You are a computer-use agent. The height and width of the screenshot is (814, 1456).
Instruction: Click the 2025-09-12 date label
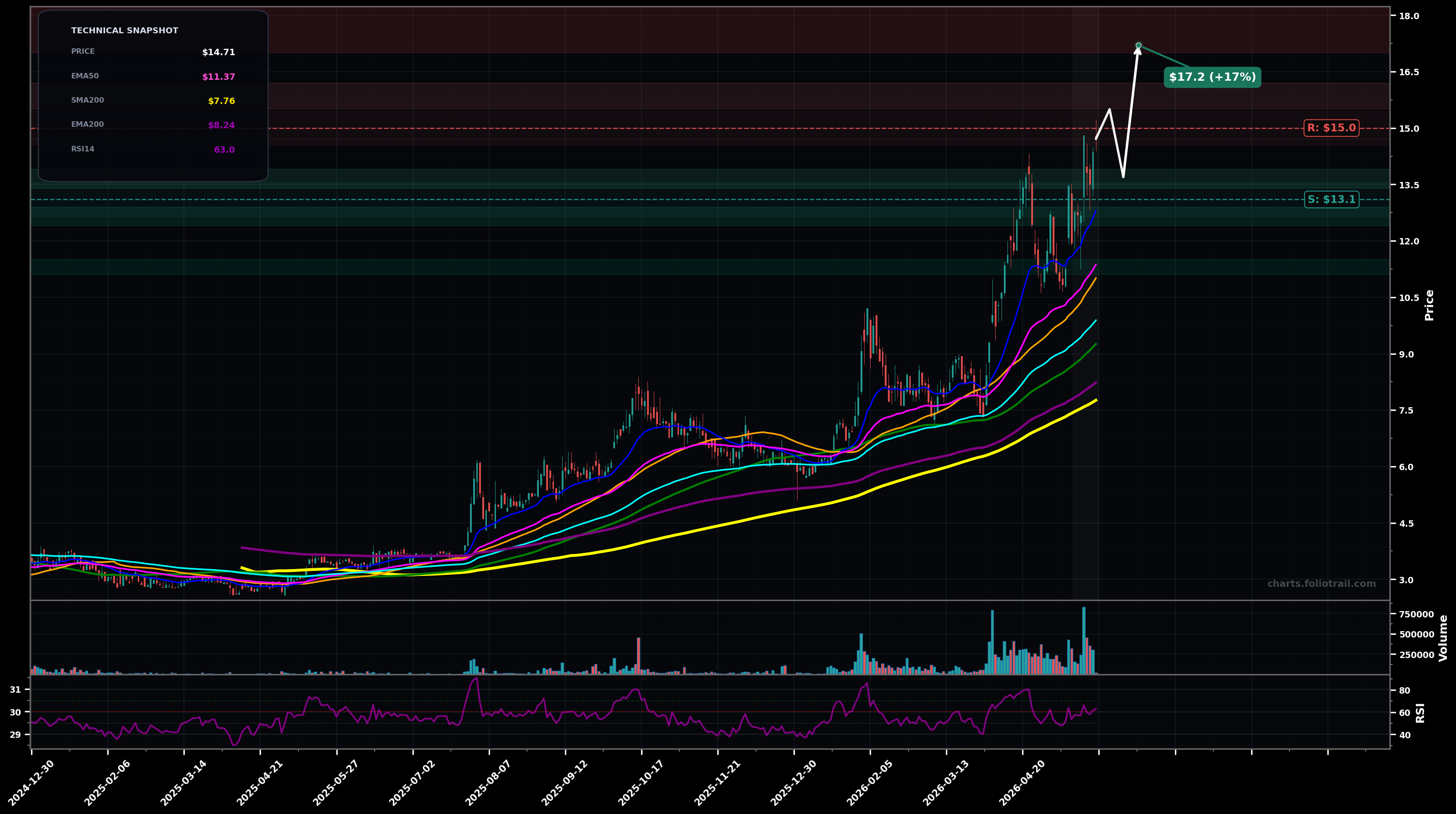tap(565, 783)
